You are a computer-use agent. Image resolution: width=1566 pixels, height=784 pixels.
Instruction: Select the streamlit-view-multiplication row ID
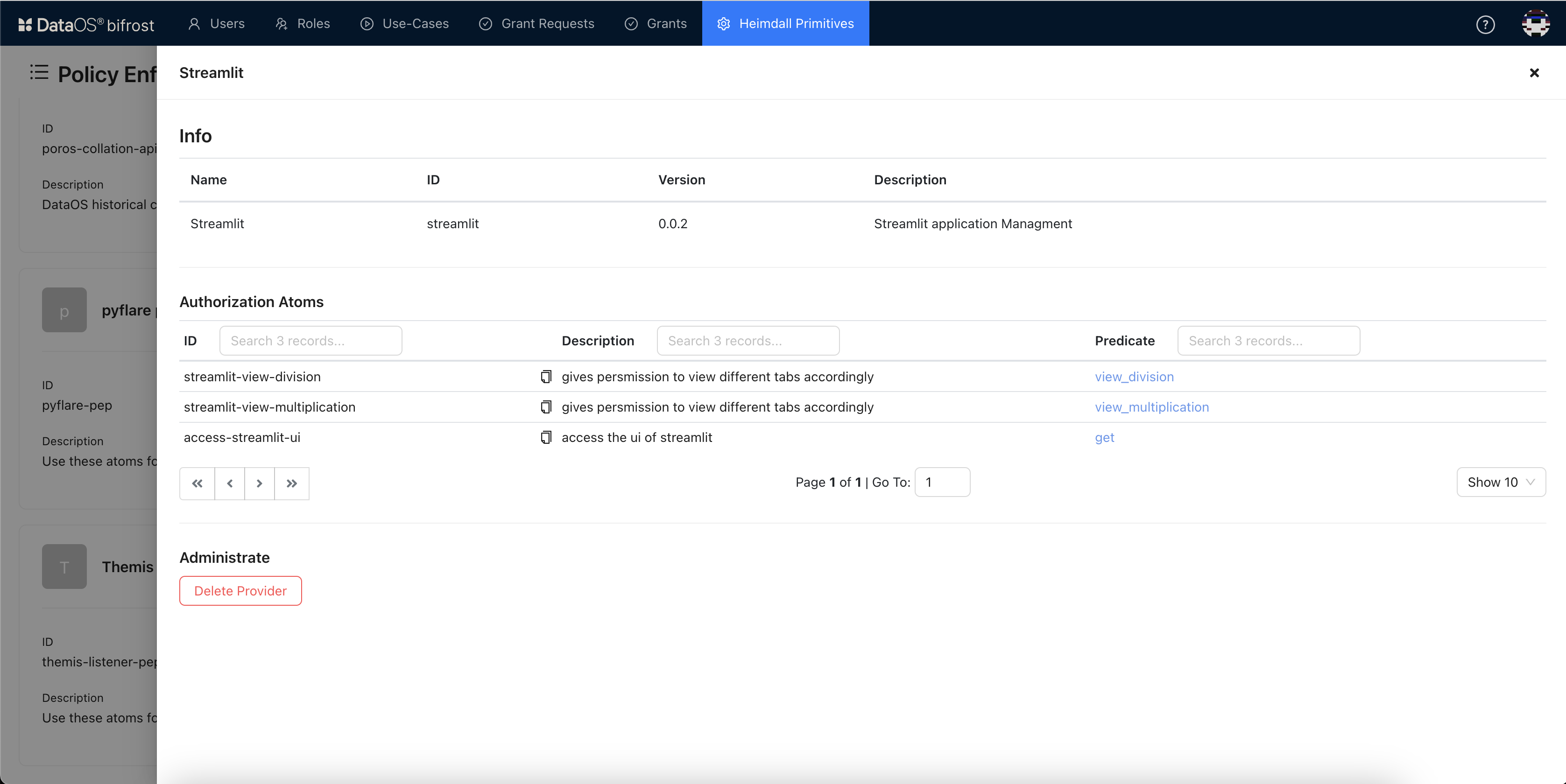[270, 407]
